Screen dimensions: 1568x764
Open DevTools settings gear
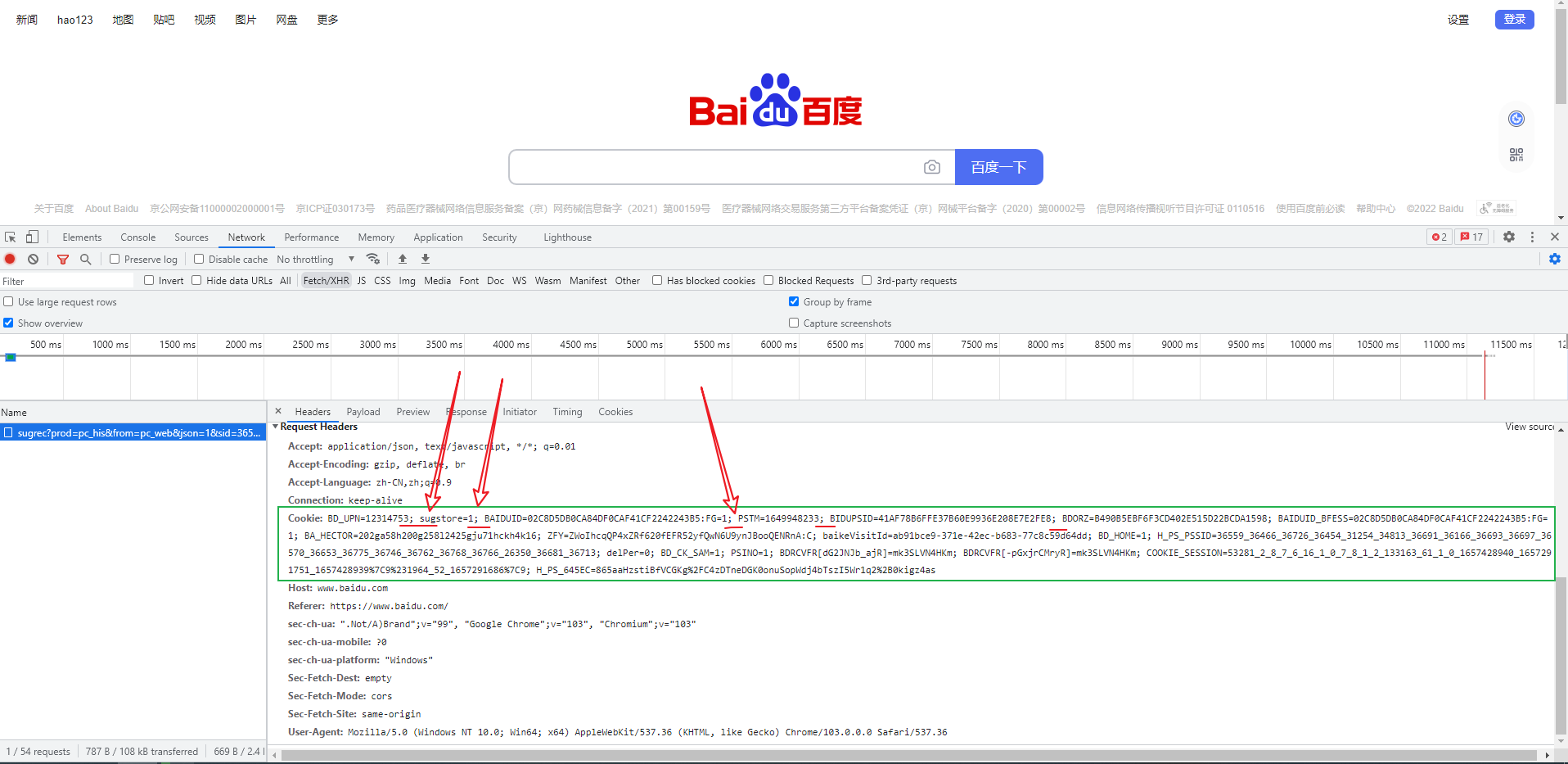point(1509,237)
